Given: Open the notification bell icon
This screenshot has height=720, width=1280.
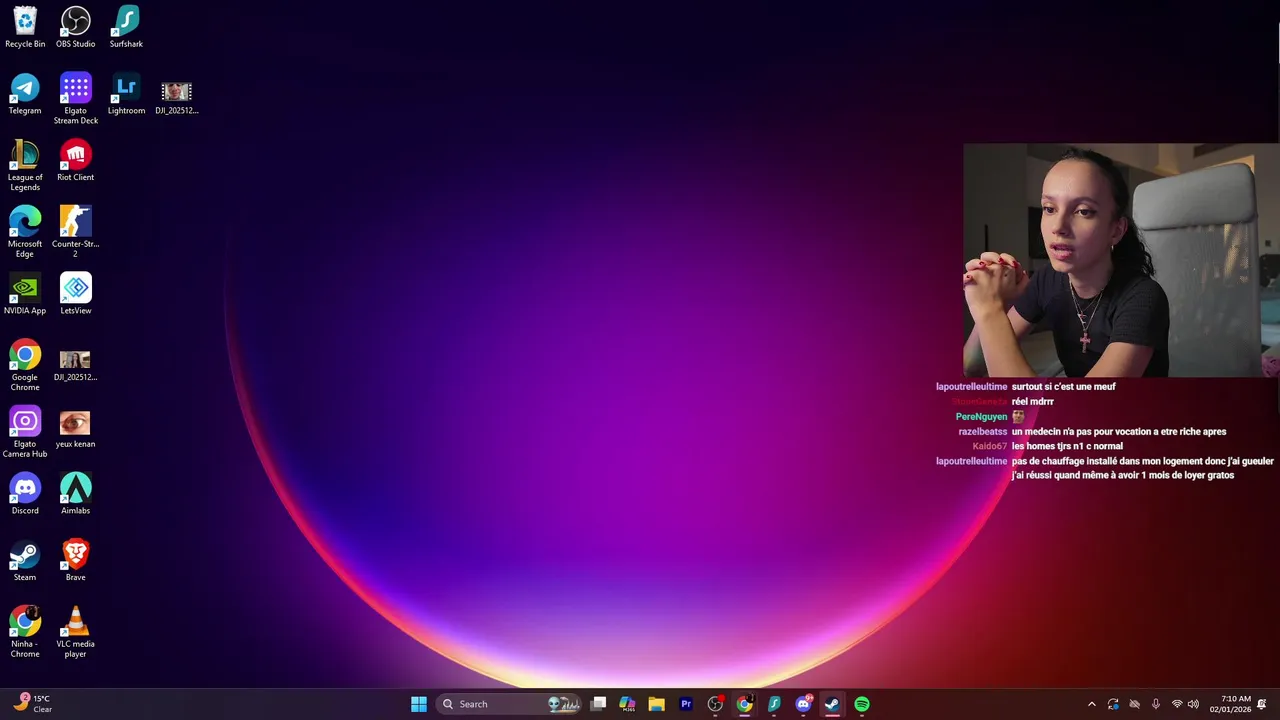Looking at the screenshot, I should point(1262,704).
